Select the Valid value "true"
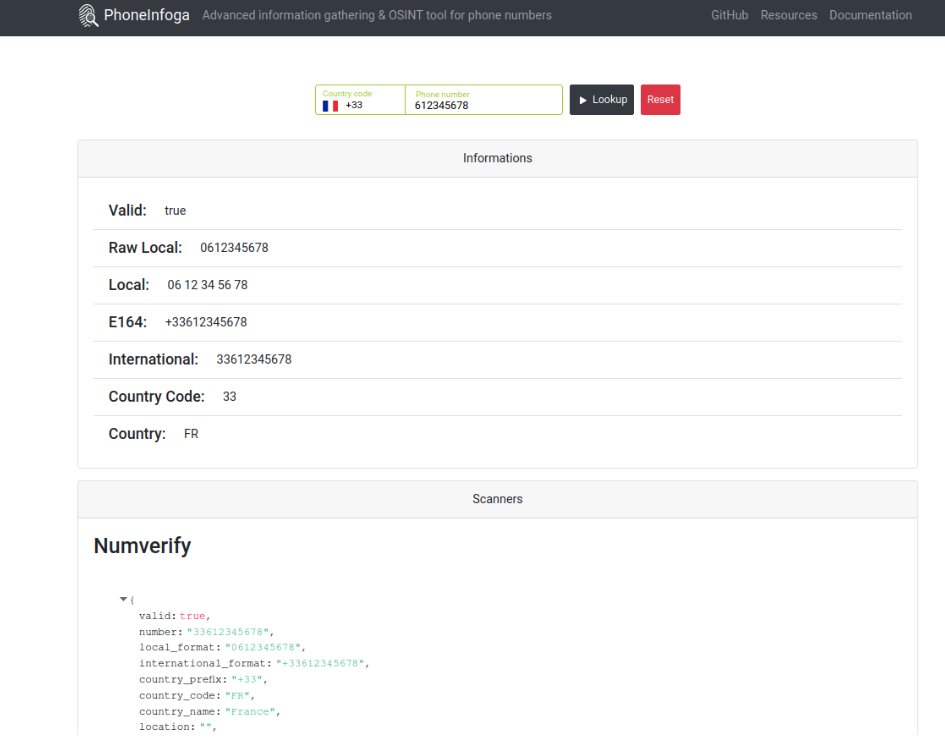Viewport: 945px width, 744px height. 175,211
